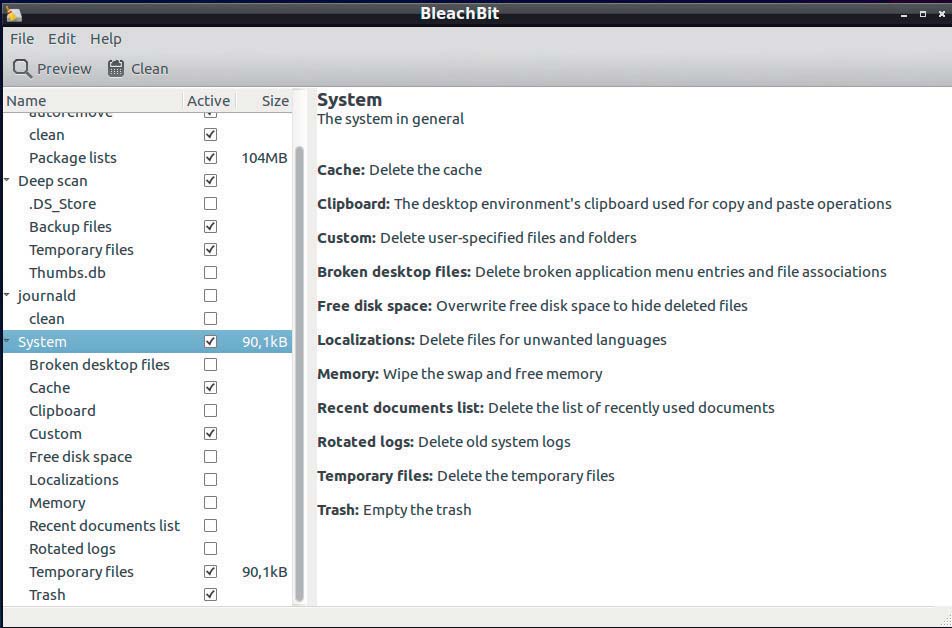Open the Help menu
The height and width of the screenshot is (628, 952).
(x=106, y=39)
